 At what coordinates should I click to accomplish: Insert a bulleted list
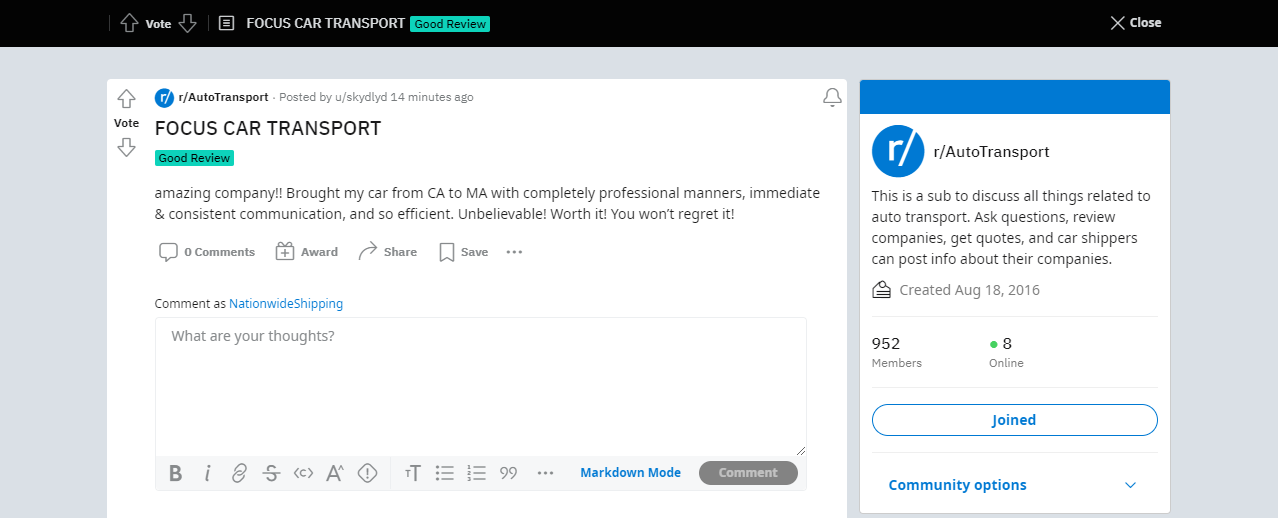(x=445, y=473)
